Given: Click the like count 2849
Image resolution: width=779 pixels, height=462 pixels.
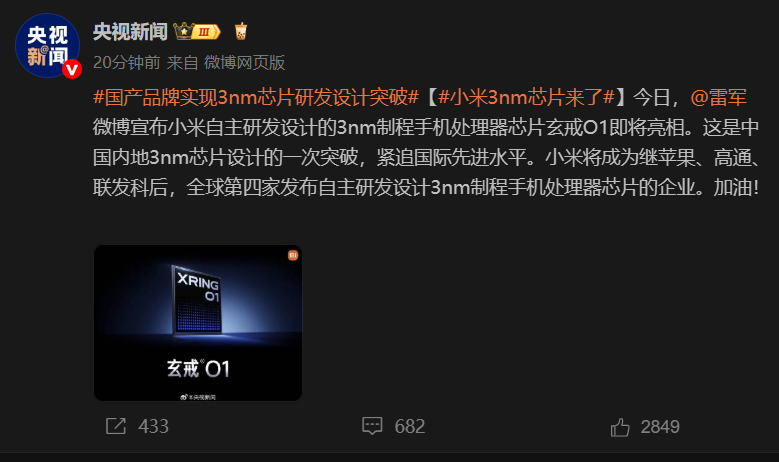Looking at the screenshot, I should click(660, 427).
